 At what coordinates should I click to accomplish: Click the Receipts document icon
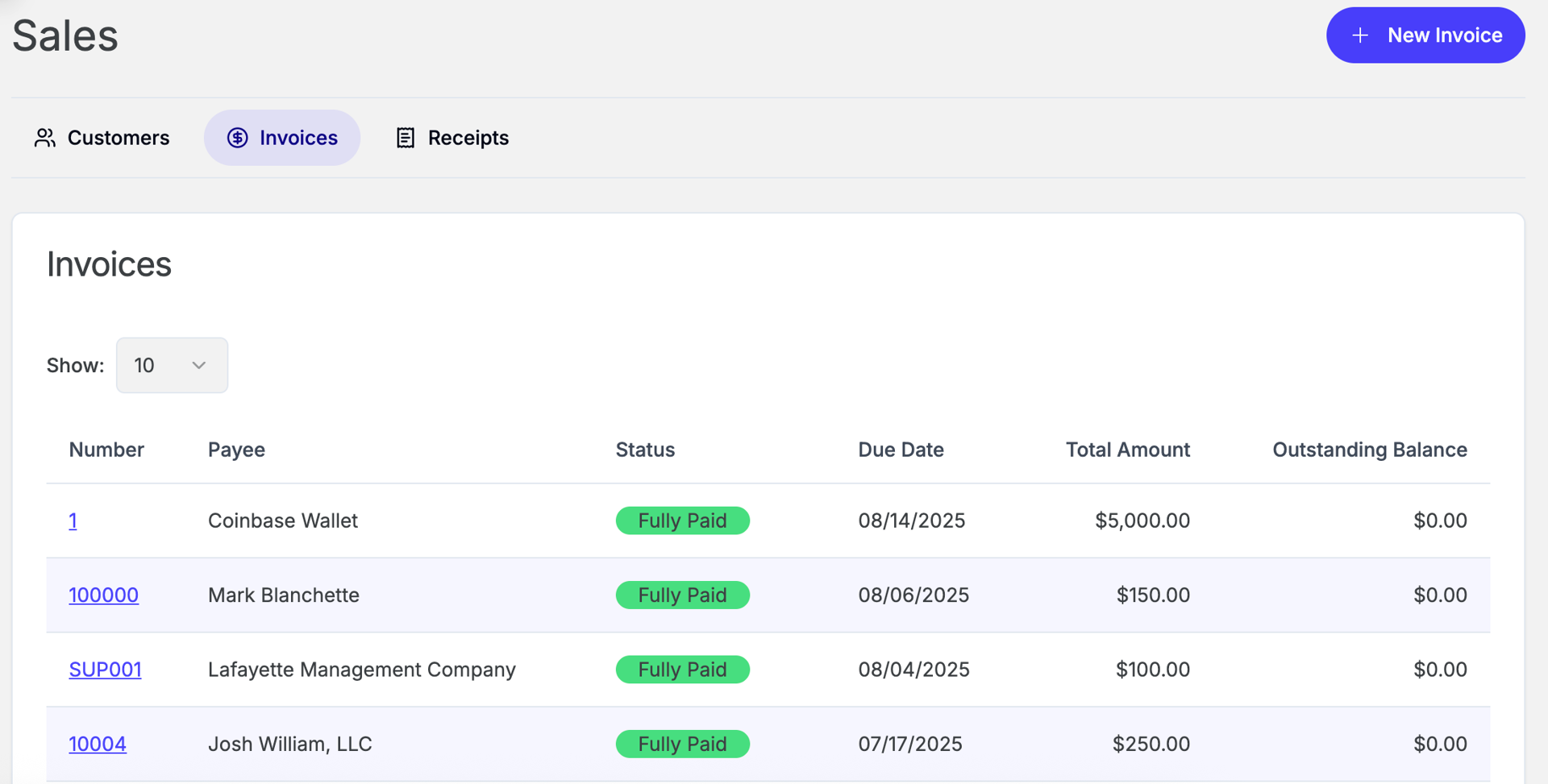click(x=406, y=138)
